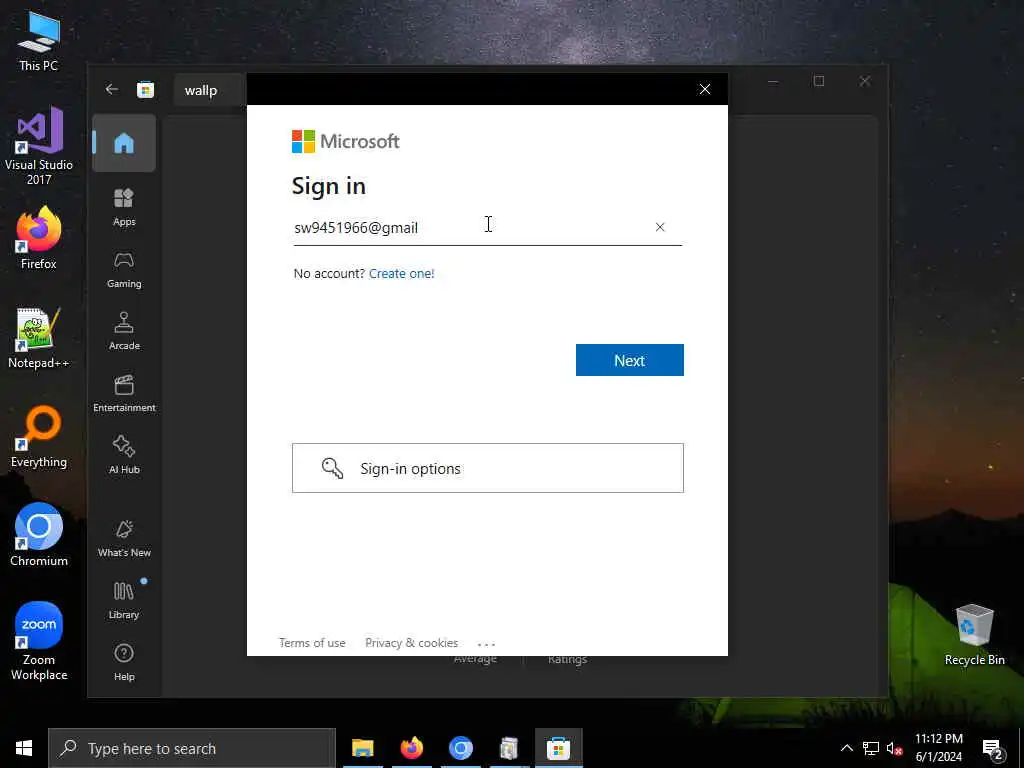The width and height of the screenshot is (1024, 768).
Task: Click the Store search box containing 'wallp'
Action: [x=210, y=90]
